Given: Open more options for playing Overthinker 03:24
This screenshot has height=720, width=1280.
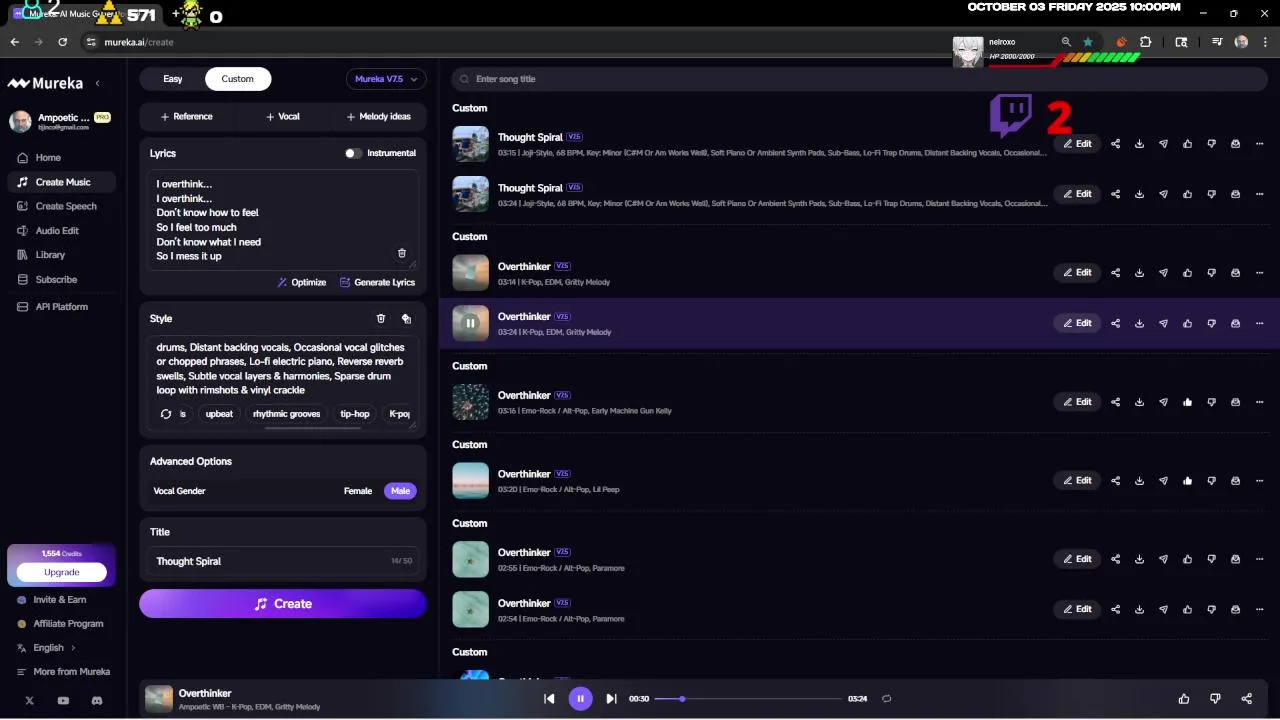Looking at the screenshot, I should (1259, 323).
